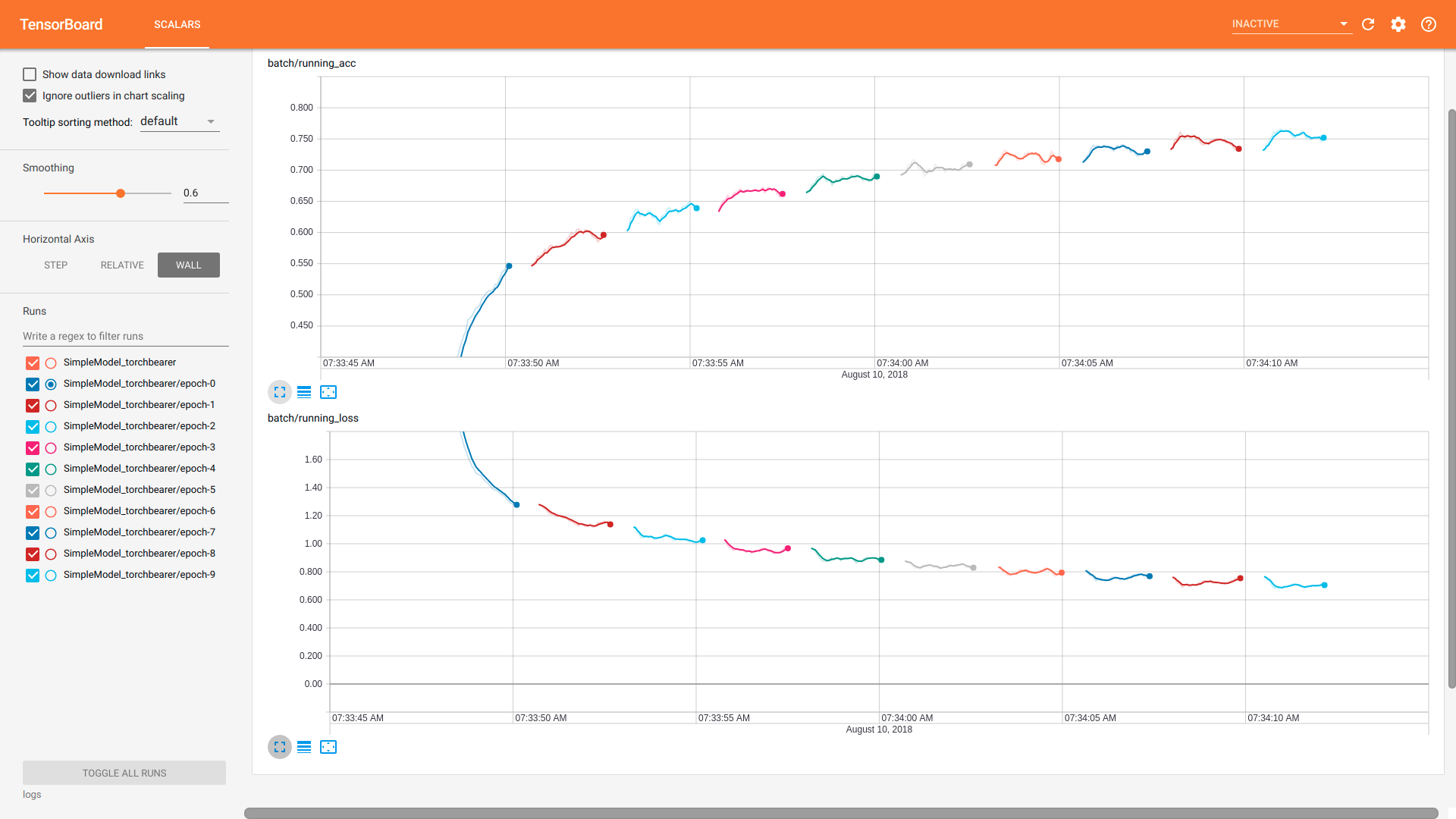Uncheck the SimpleModel_torchbearer run checkbox
The height and width of the screenshot is (819, 1456).
pos(33,363)
